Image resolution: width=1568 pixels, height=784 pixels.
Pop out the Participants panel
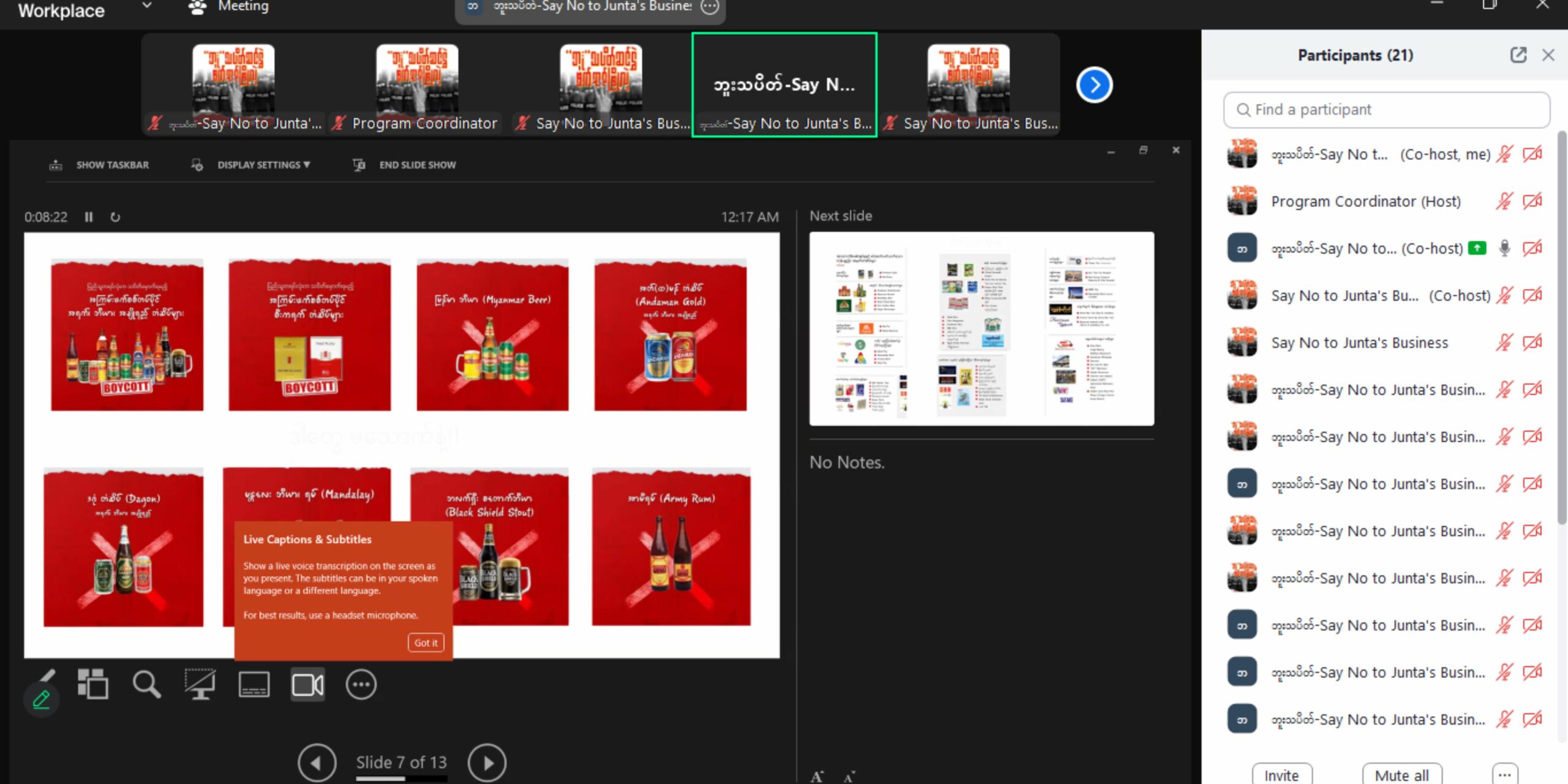1518,55
